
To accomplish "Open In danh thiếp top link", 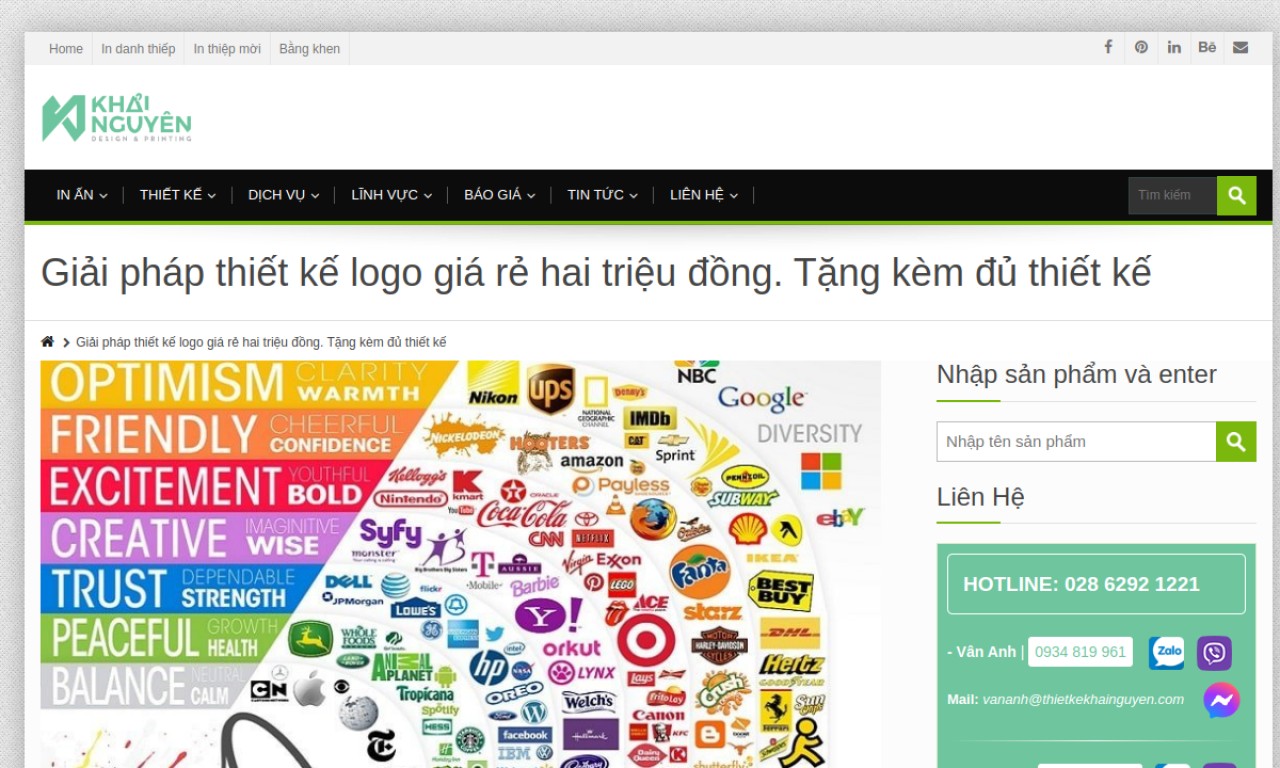I will point(138,49).
